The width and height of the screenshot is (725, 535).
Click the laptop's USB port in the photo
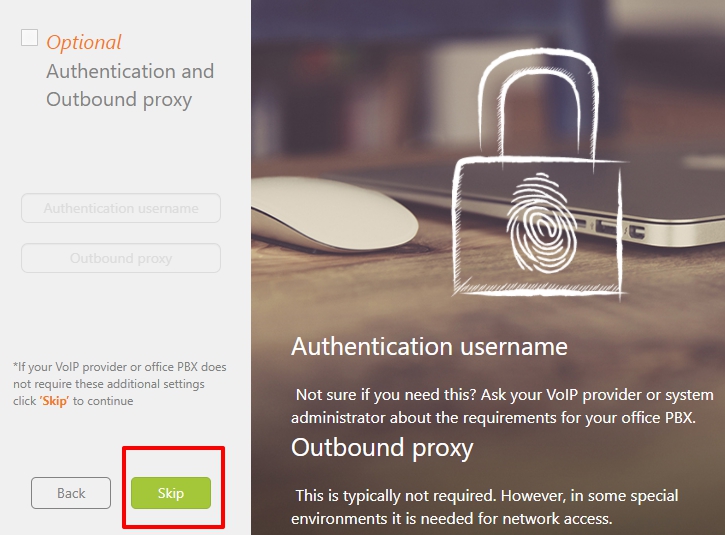(x=606, y=228)
